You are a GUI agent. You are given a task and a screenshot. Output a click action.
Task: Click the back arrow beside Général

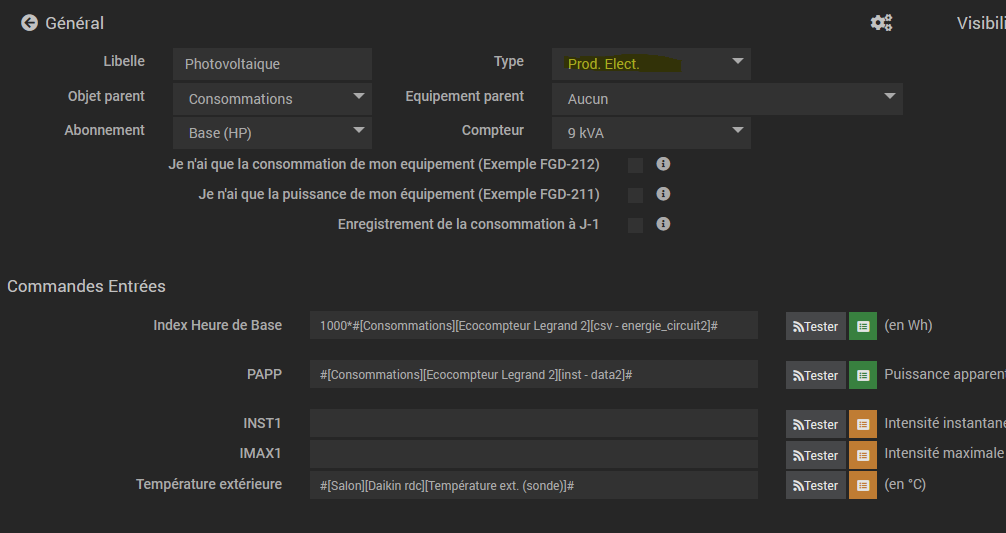pos(29,23)
